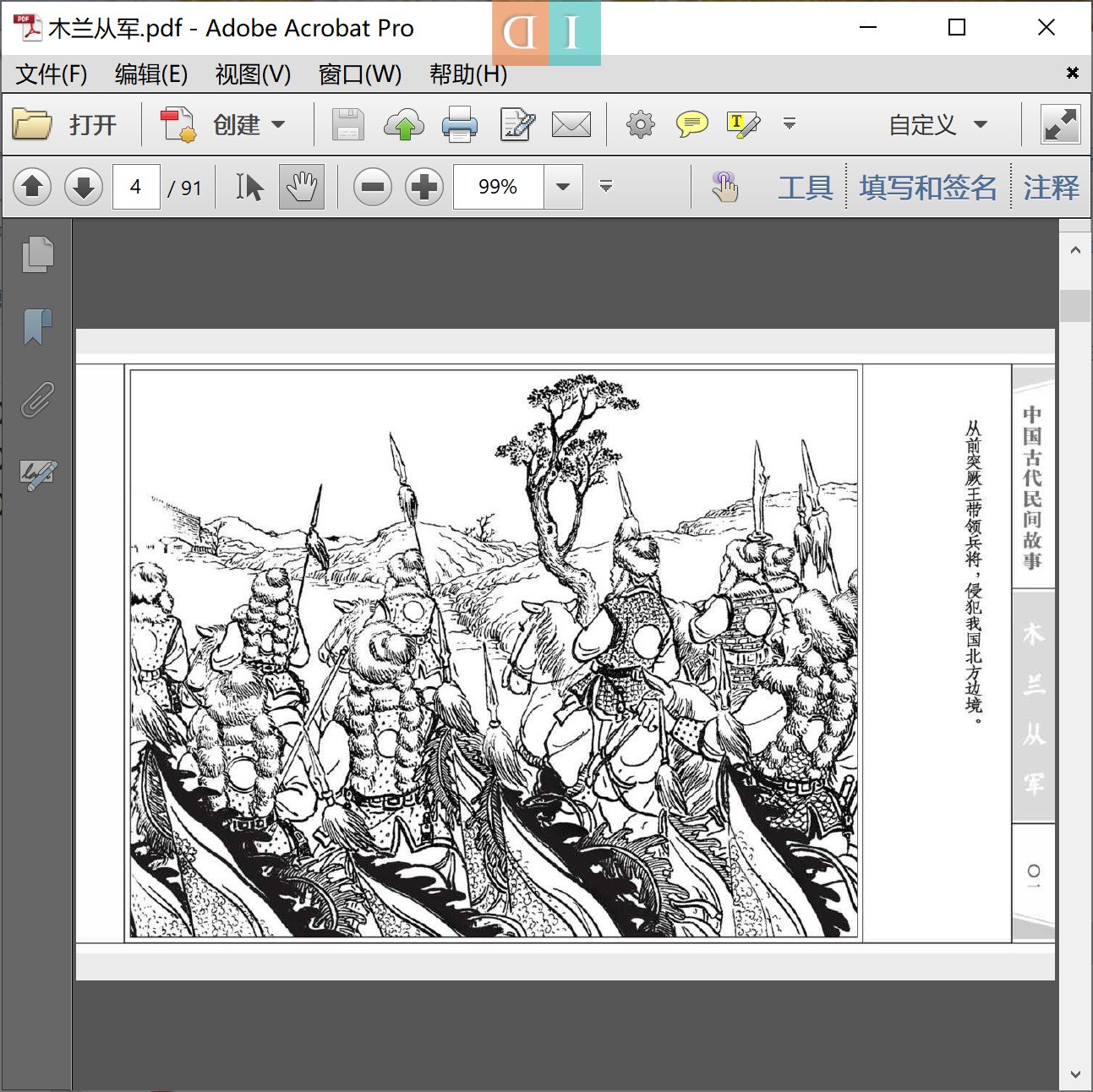
Task: Open the 视图(V) menu
Action: pos(253,74)
